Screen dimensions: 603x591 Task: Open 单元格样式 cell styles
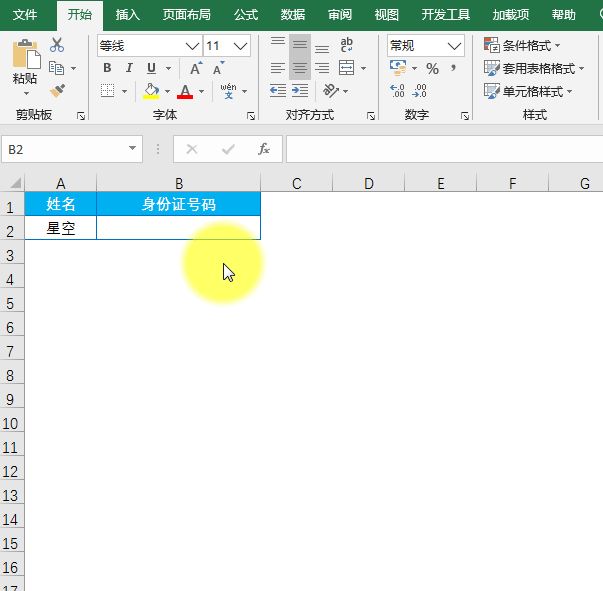coord(528,92)
